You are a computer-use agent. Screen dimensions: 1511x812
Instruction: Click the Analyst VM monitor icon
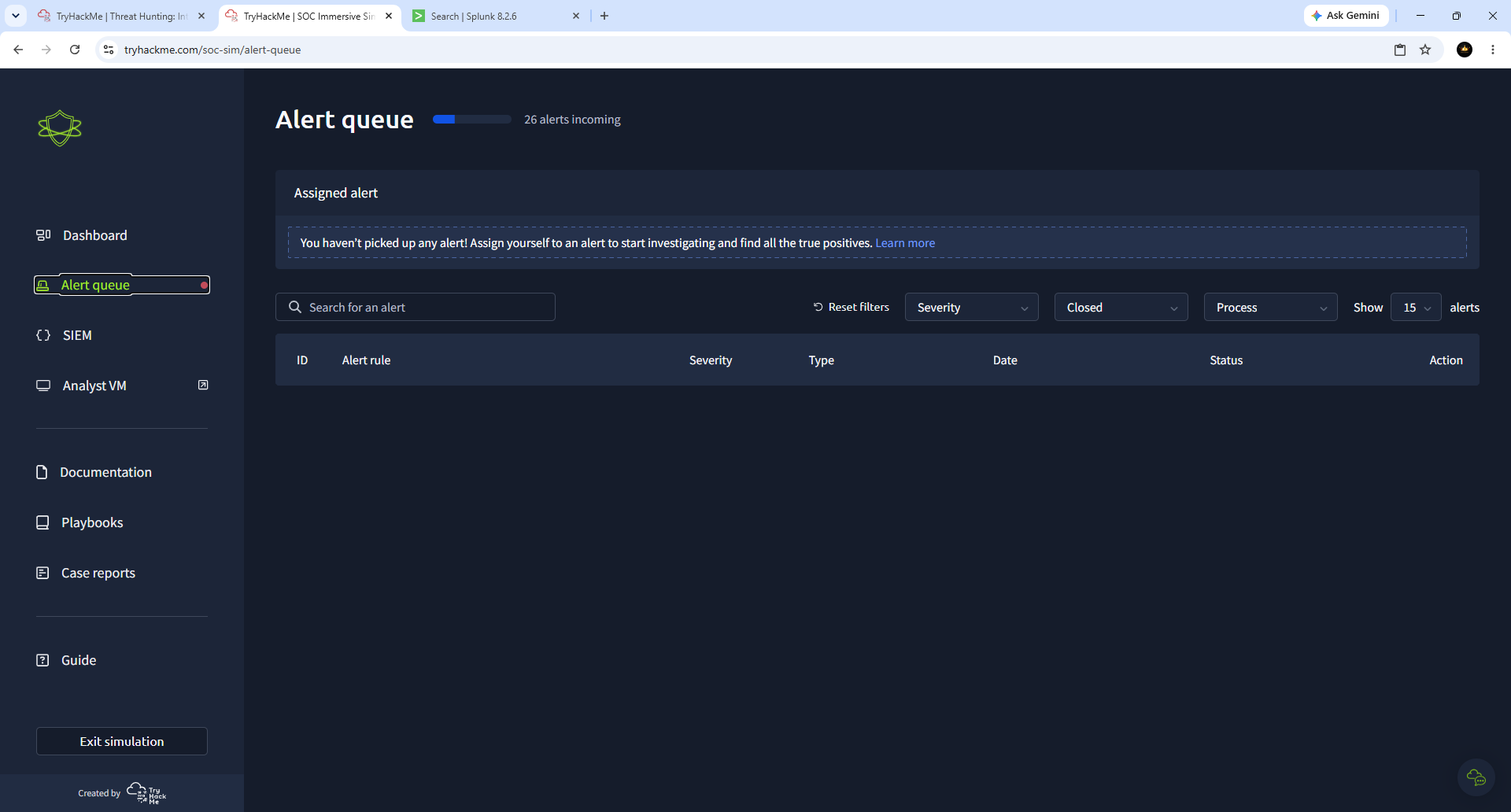pyautogui.click(x=43, y=386)
